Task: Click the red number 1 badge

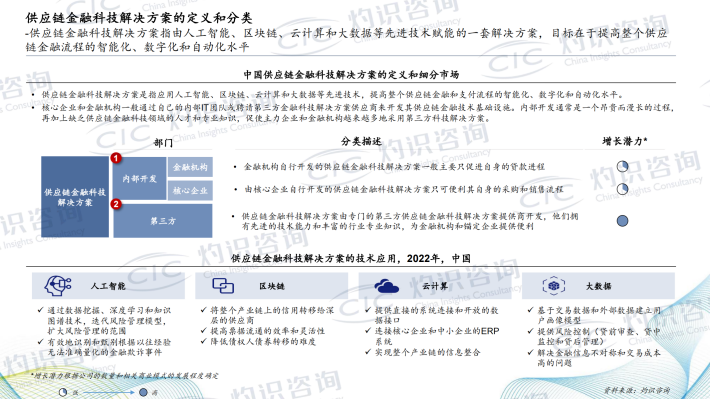Action: pos(116,158)
